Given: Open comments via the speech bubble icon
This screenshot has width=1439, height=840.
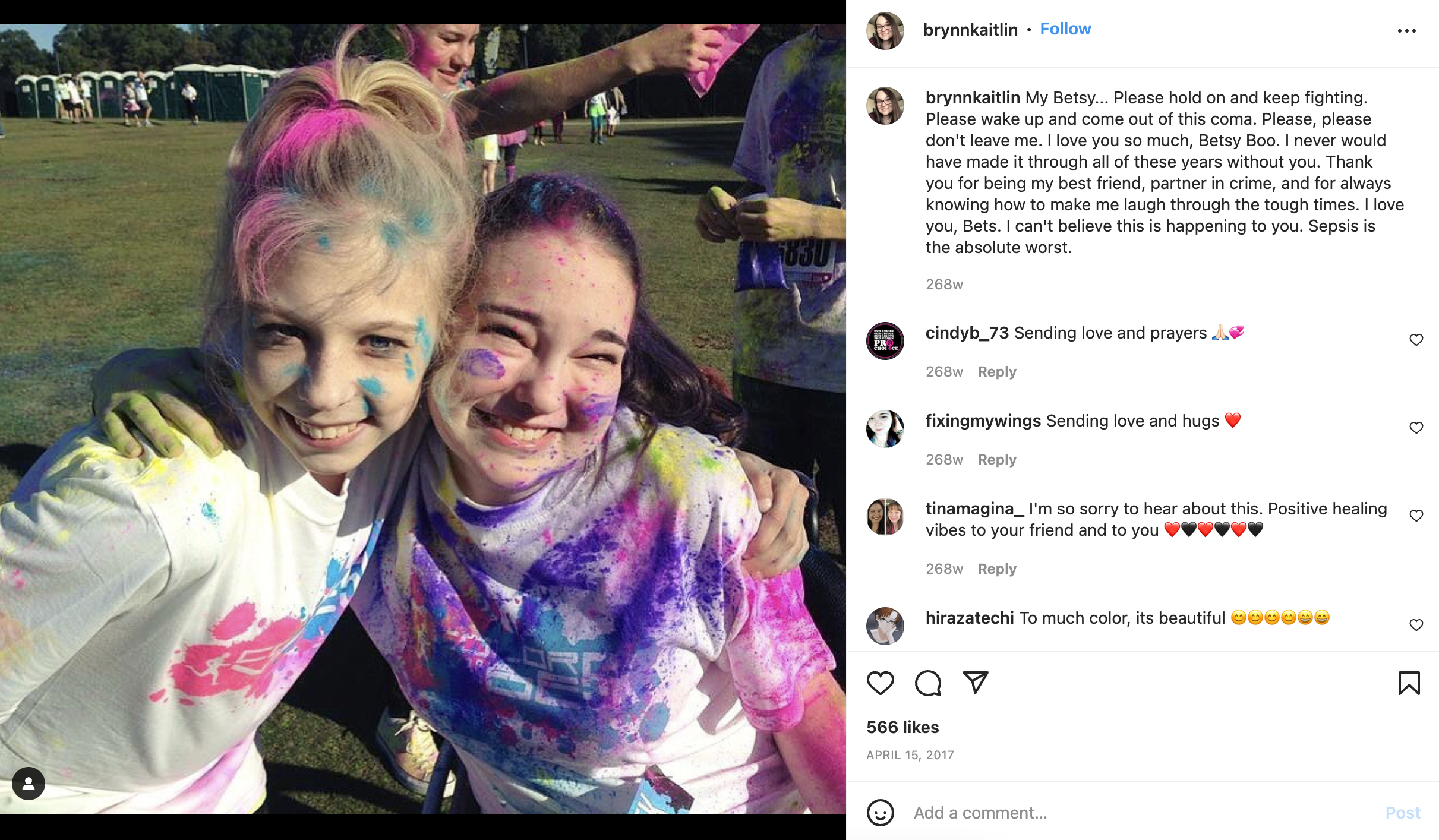Looking at the screenshot, I should 927,683.
